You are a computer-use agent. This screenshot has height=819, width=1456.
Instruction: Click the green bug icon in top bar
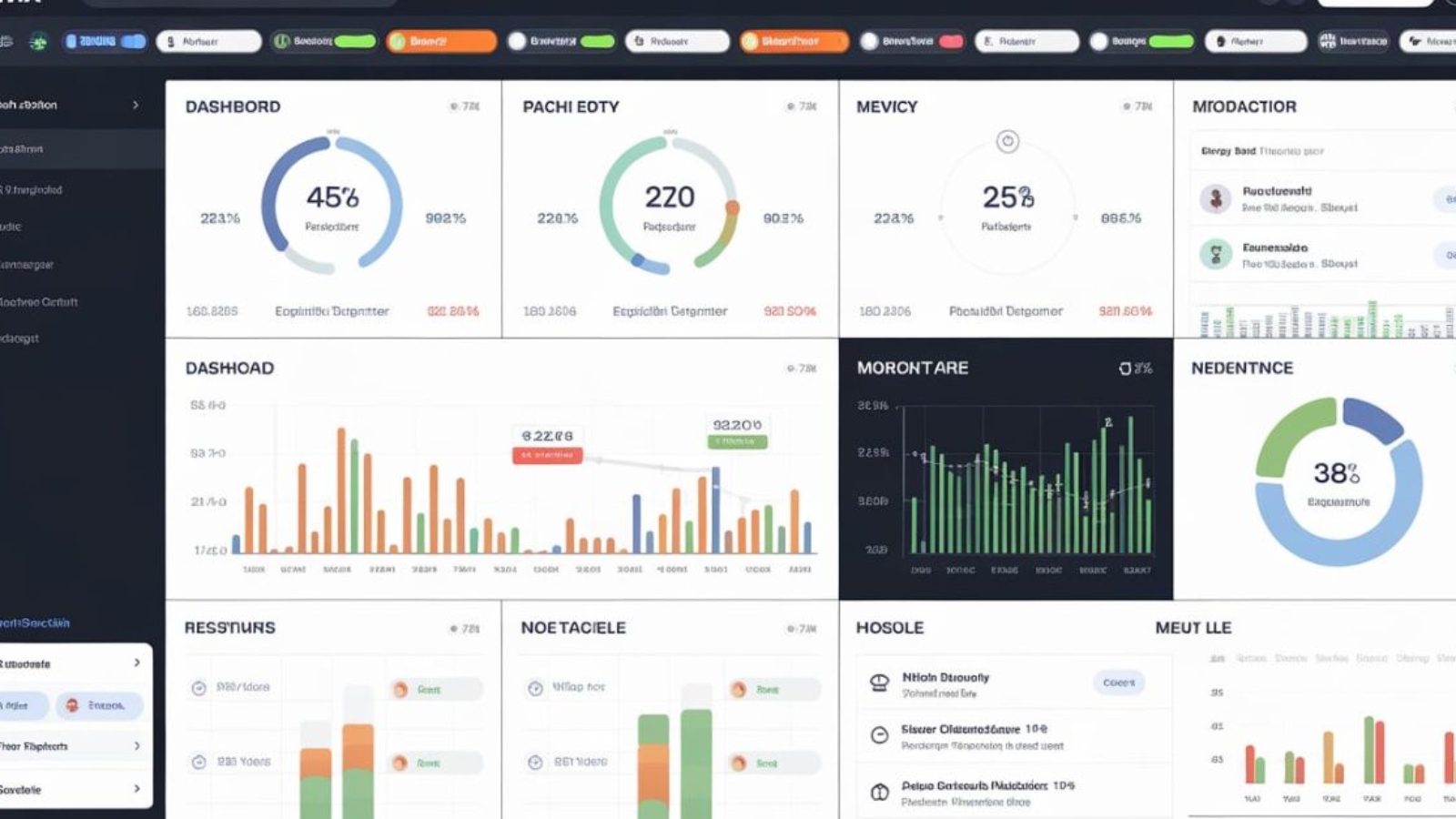pyautogui.click(x=38, y=41)
